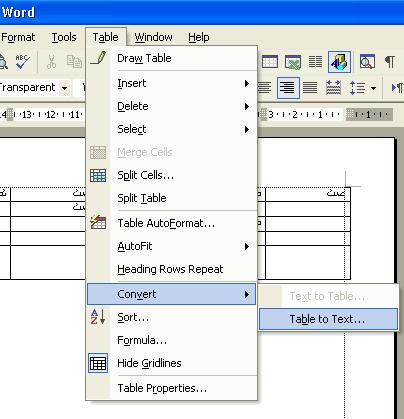Viewport: 404px width, 419px height.
Task: Choose Draw Table from menu
Action: (x=171, y=58)
